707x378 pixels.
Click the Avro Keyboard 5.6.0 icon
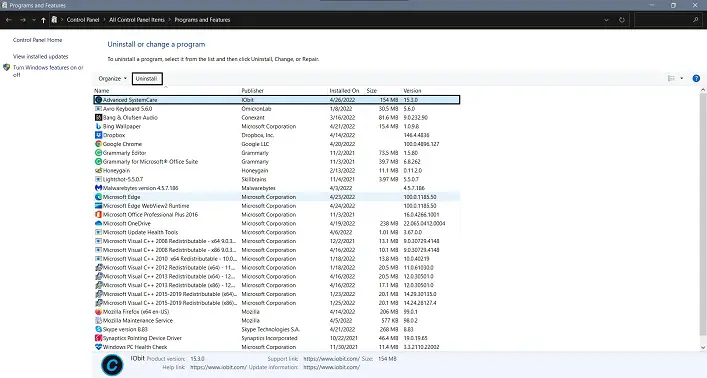[x=98, y=109]
